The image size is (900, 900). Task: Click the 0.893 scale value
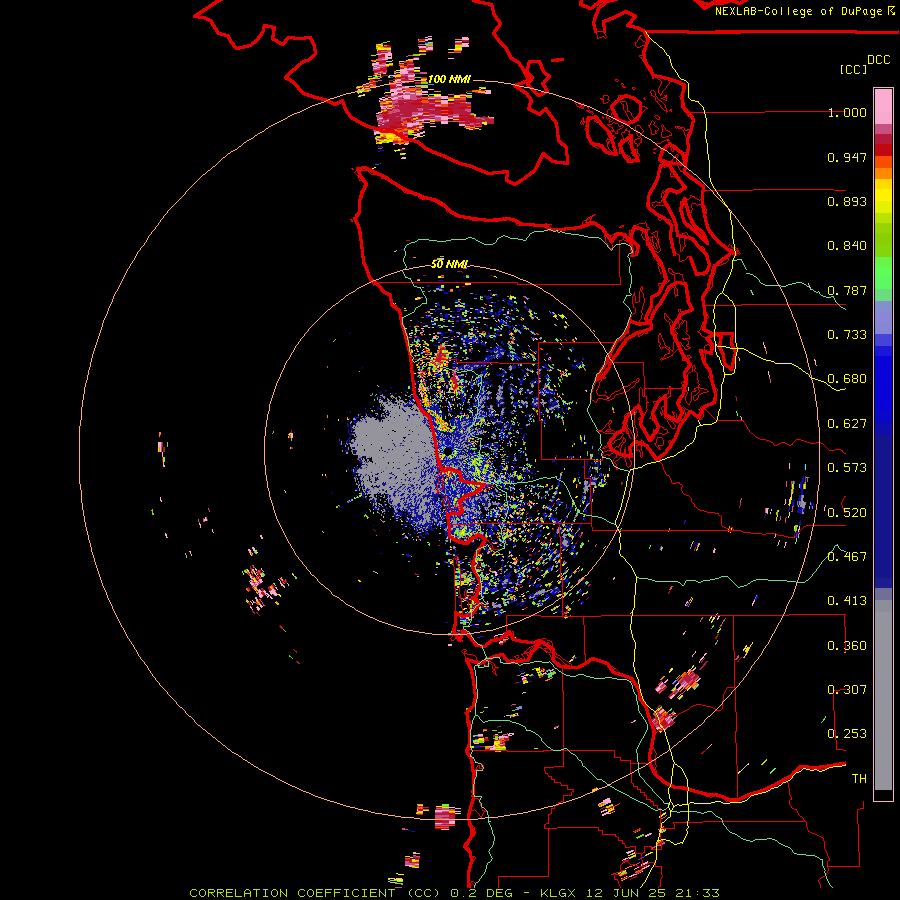[847, 201]
